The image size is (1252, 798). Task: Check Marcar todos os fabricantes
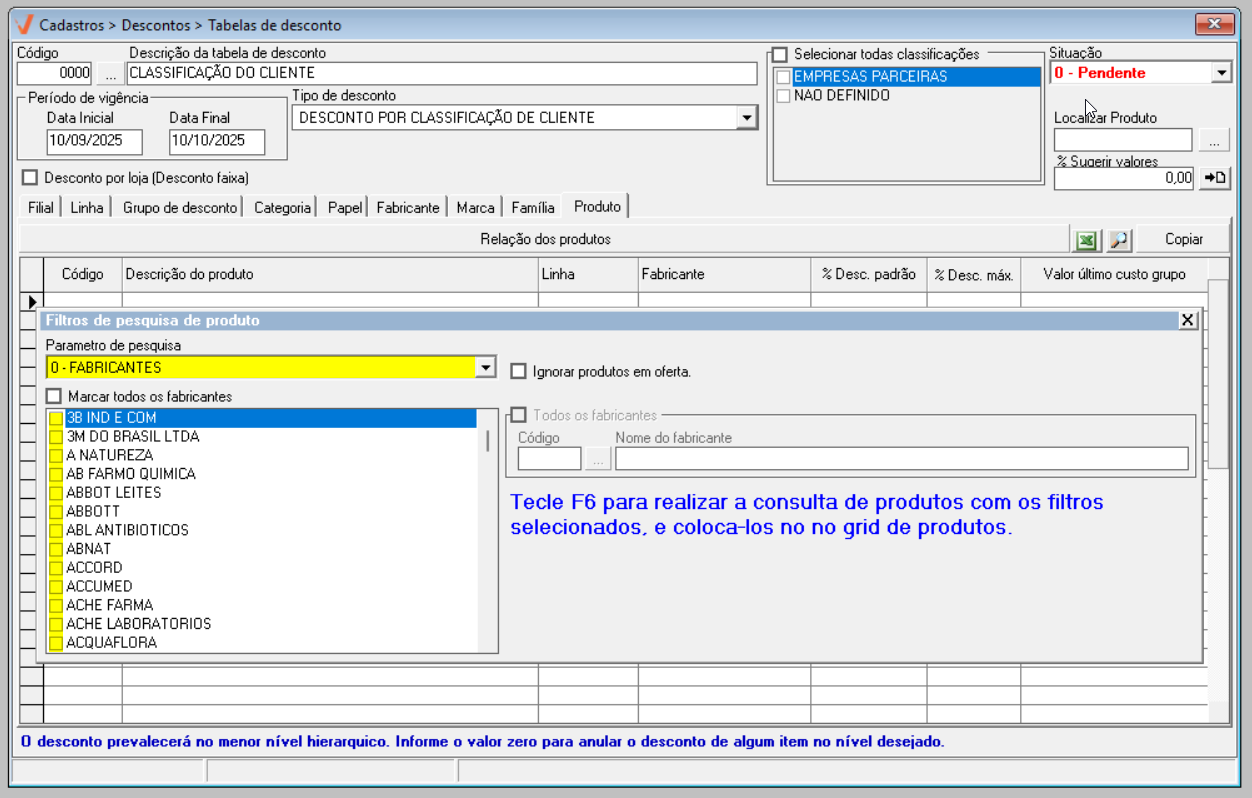click(54, 397)
